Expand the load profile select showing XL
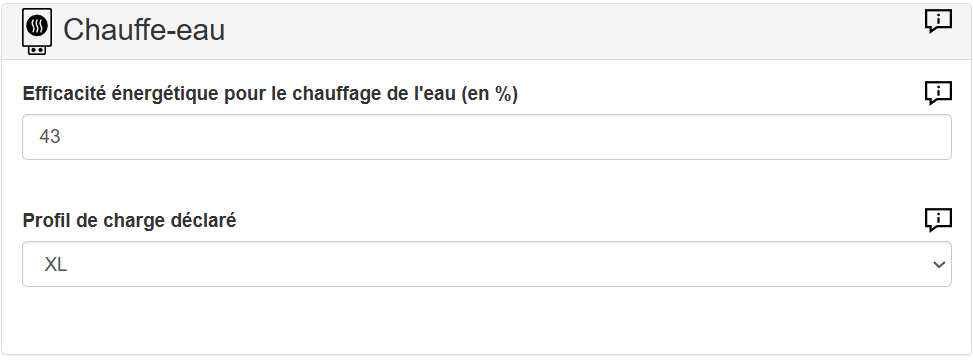 [x=486, y=264]
